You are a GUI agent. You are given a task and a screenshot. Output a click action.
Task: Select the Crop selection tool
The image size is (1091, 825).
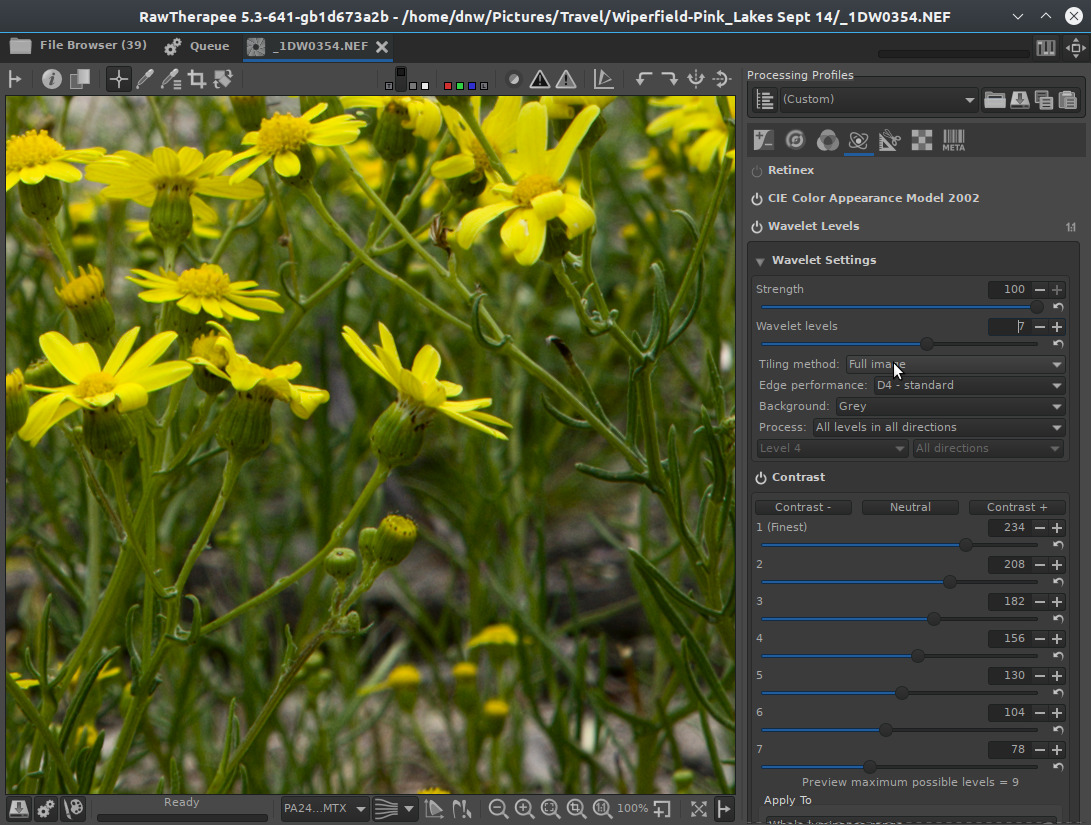pyautogui.click(x=197, y=79)
